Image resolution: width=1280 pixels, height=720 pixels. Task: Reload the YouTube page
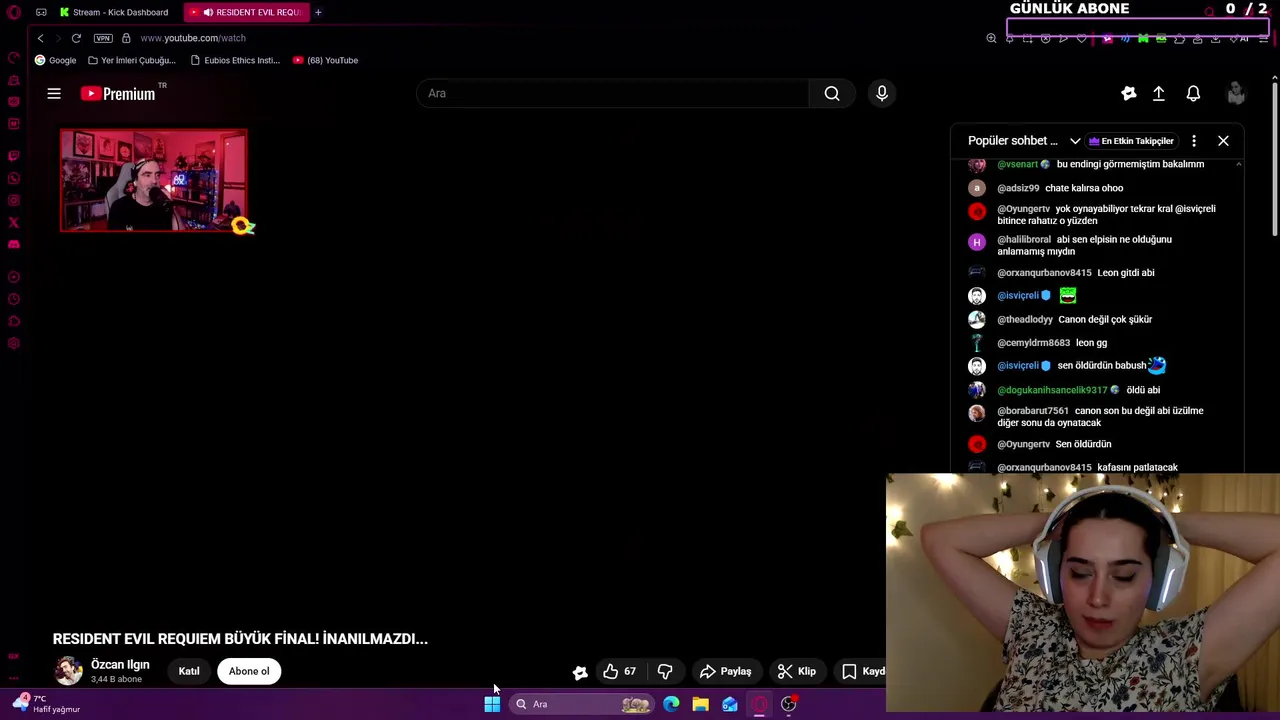[x=76, y=38]
